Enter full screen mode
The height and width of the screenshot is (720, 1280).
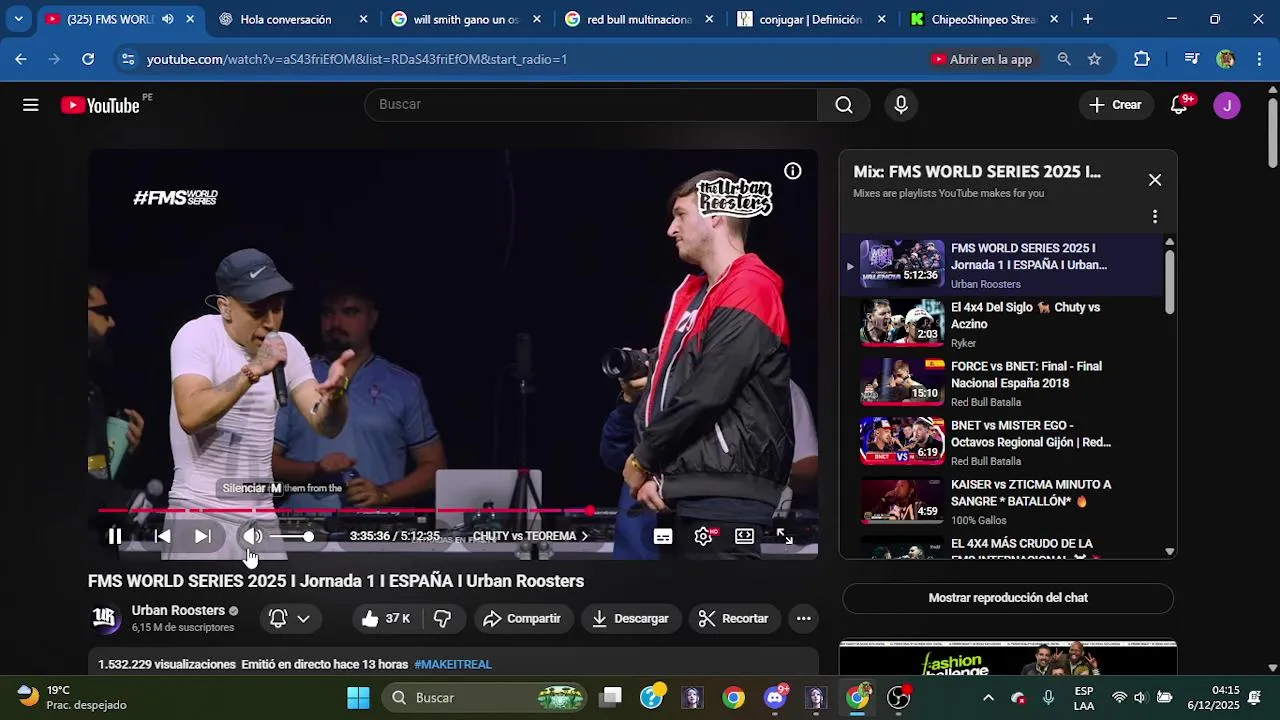click(785, 536)
